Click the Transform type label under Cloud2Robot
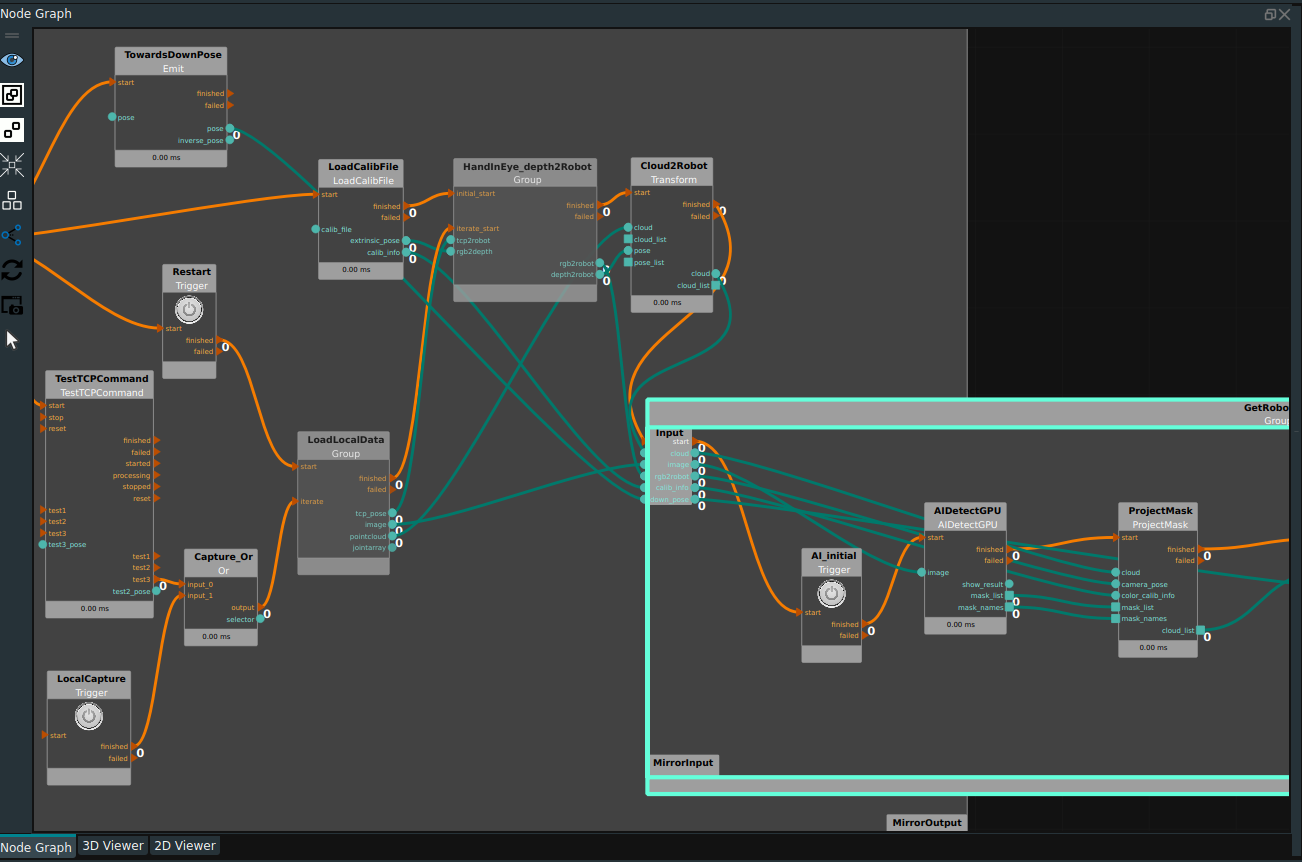 point(674,180)
